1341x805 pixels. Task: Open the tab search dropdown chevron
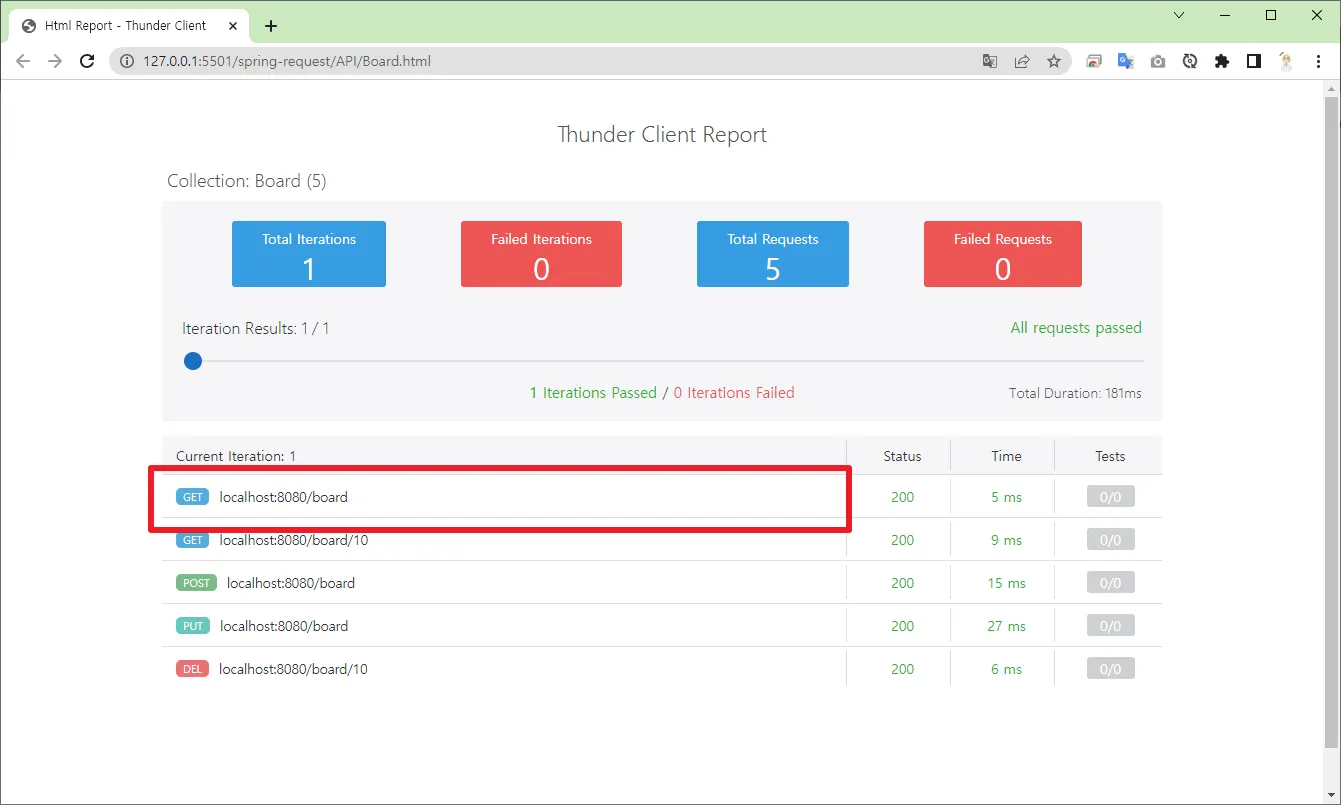[x=1179, y=15]
